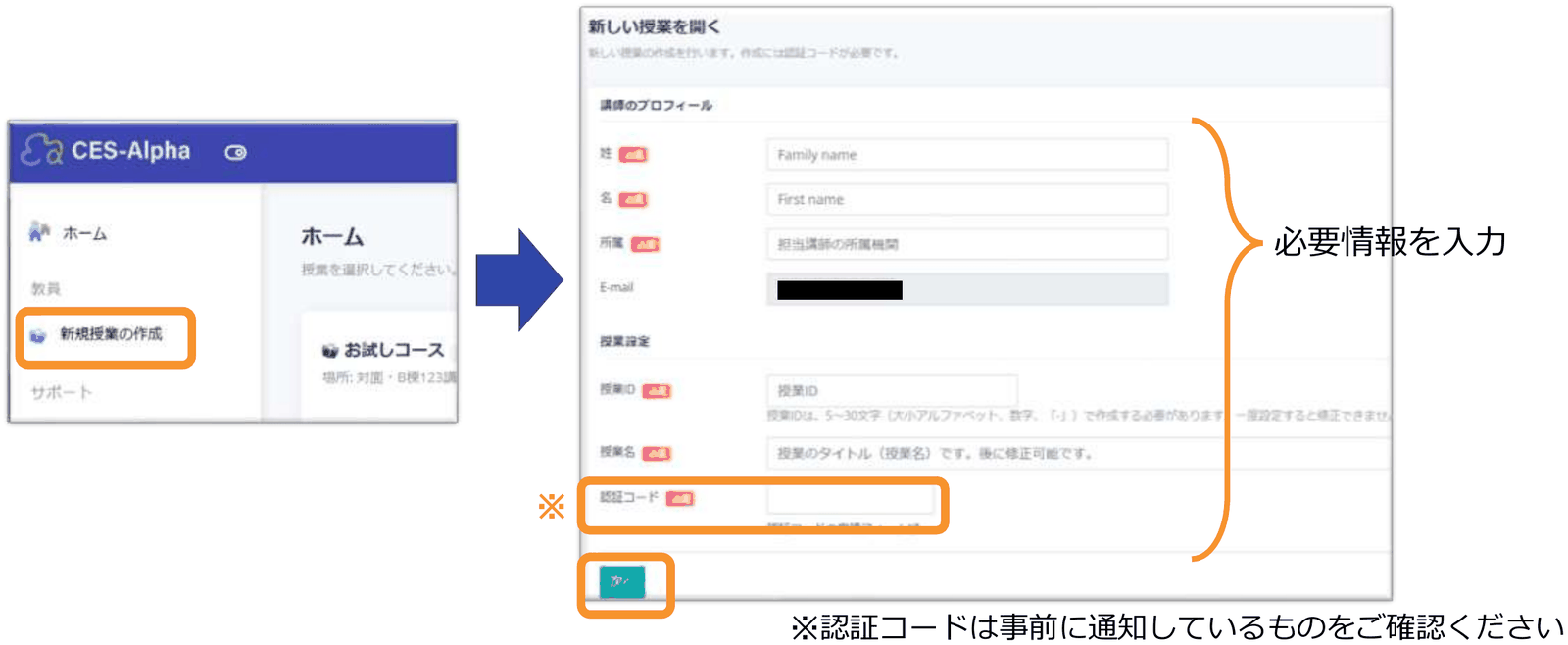Click the CES-Alpha logo icon
Viewport: 1568px width, 645px height.
click(41, 150)
